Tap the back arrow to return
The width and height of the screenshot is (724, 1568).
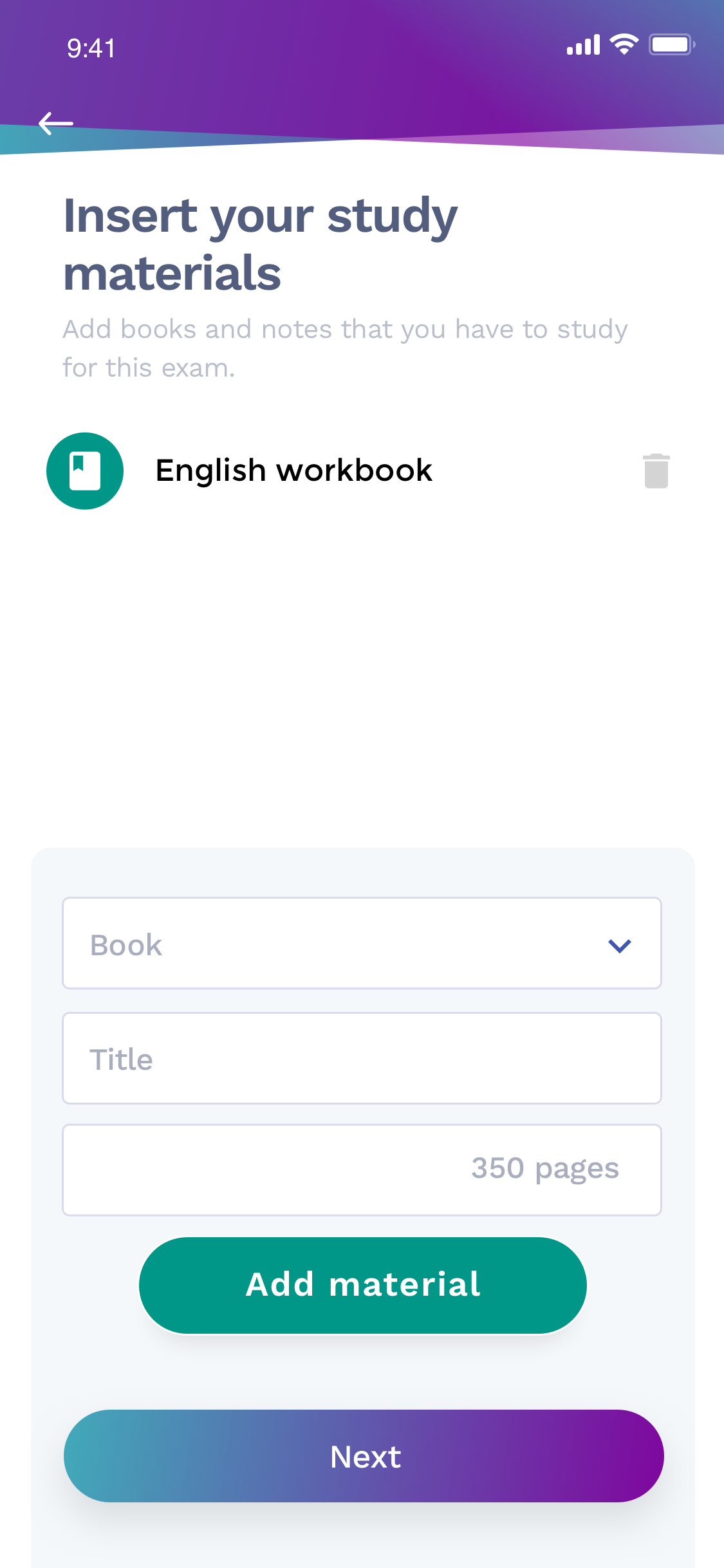(55, 123)
